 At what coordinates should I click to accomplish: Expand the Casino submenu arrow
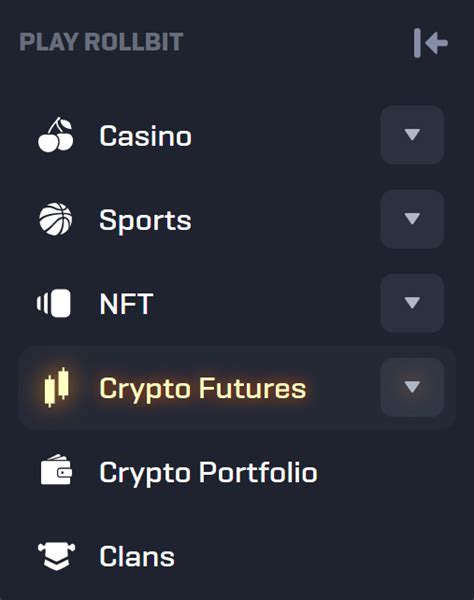point(412,135)
